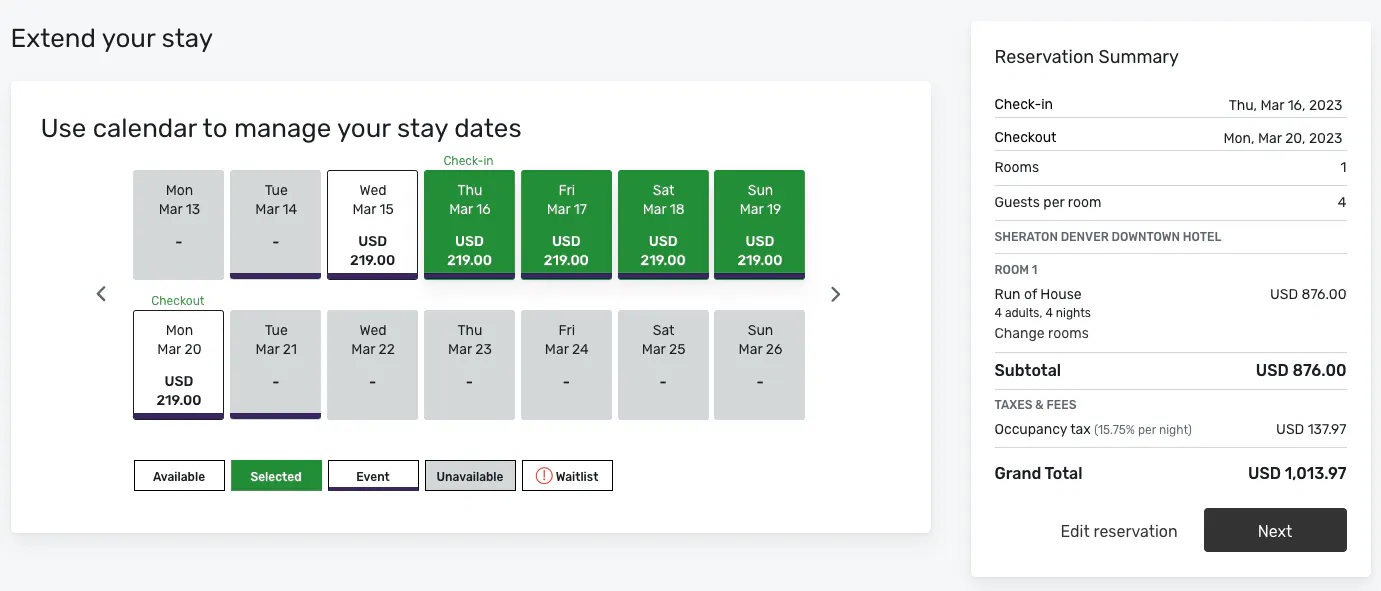Image resolution: width=1381 pixels, height=591 pixels.
Task: Click the green Selected legend swatch
Action: click(x=276, y=476)
